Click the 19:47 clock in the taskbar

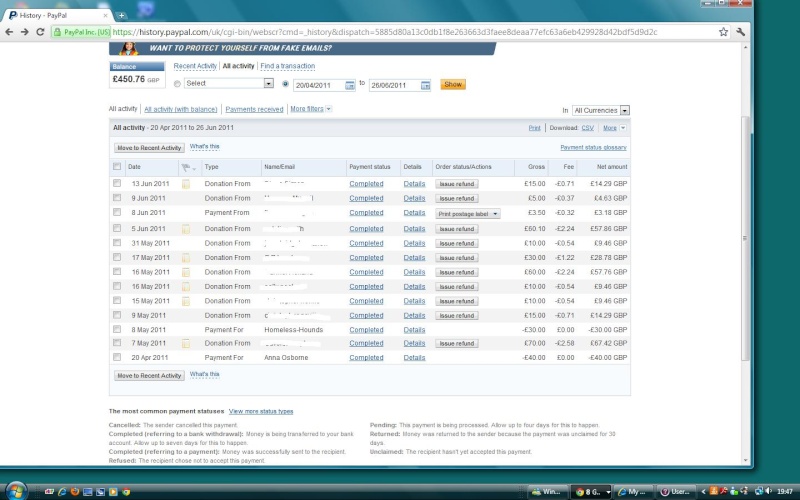coord(785,492)
